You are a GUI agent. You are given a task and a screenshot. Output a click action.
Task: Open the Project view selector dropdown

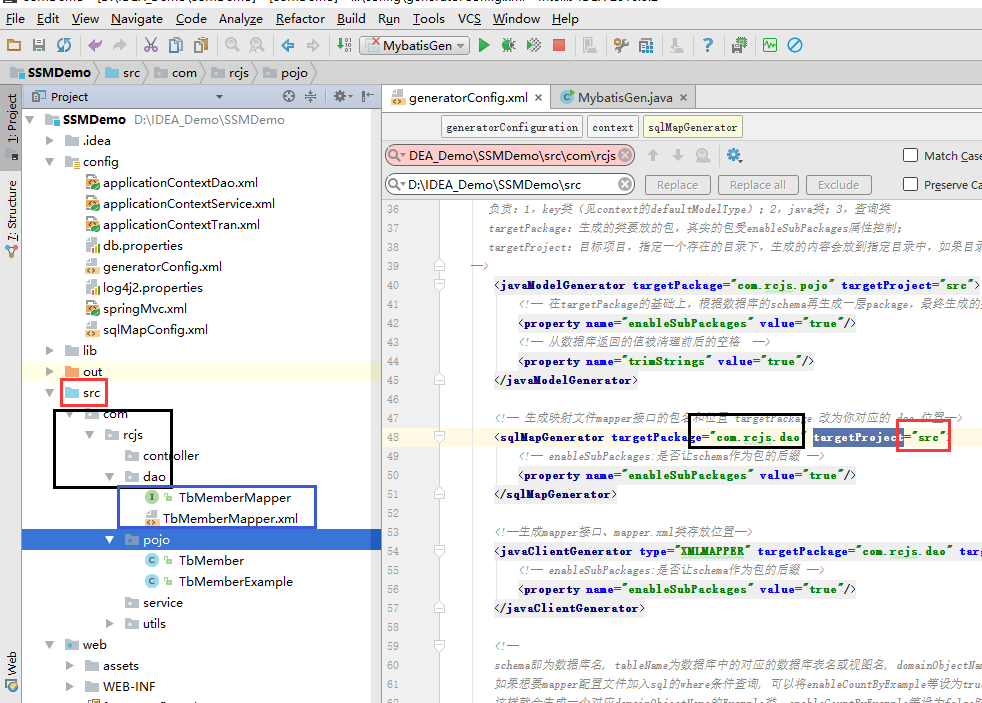219,96
